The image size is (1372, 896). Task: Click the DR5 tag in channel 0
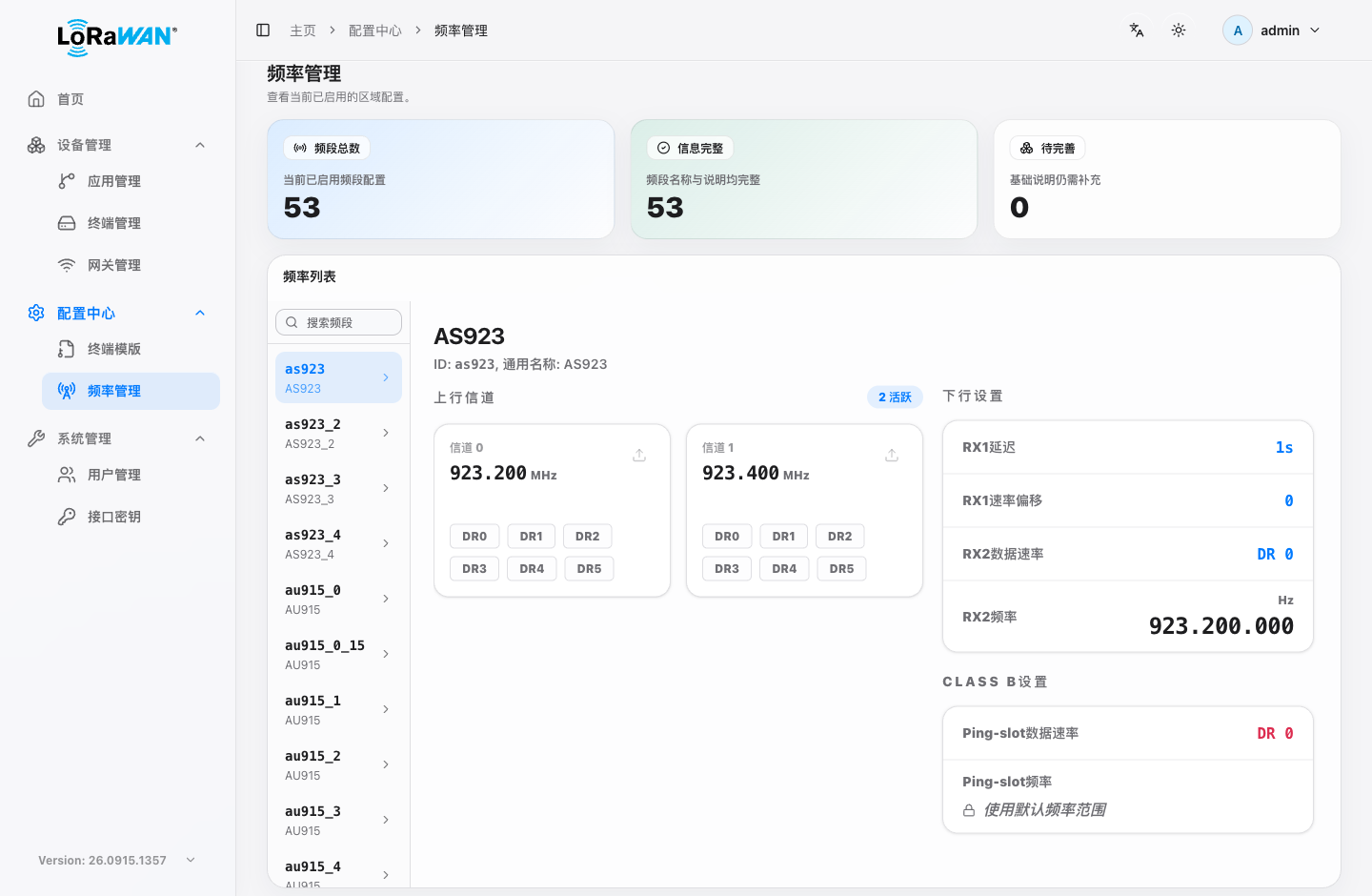click(x=589, y=569)
